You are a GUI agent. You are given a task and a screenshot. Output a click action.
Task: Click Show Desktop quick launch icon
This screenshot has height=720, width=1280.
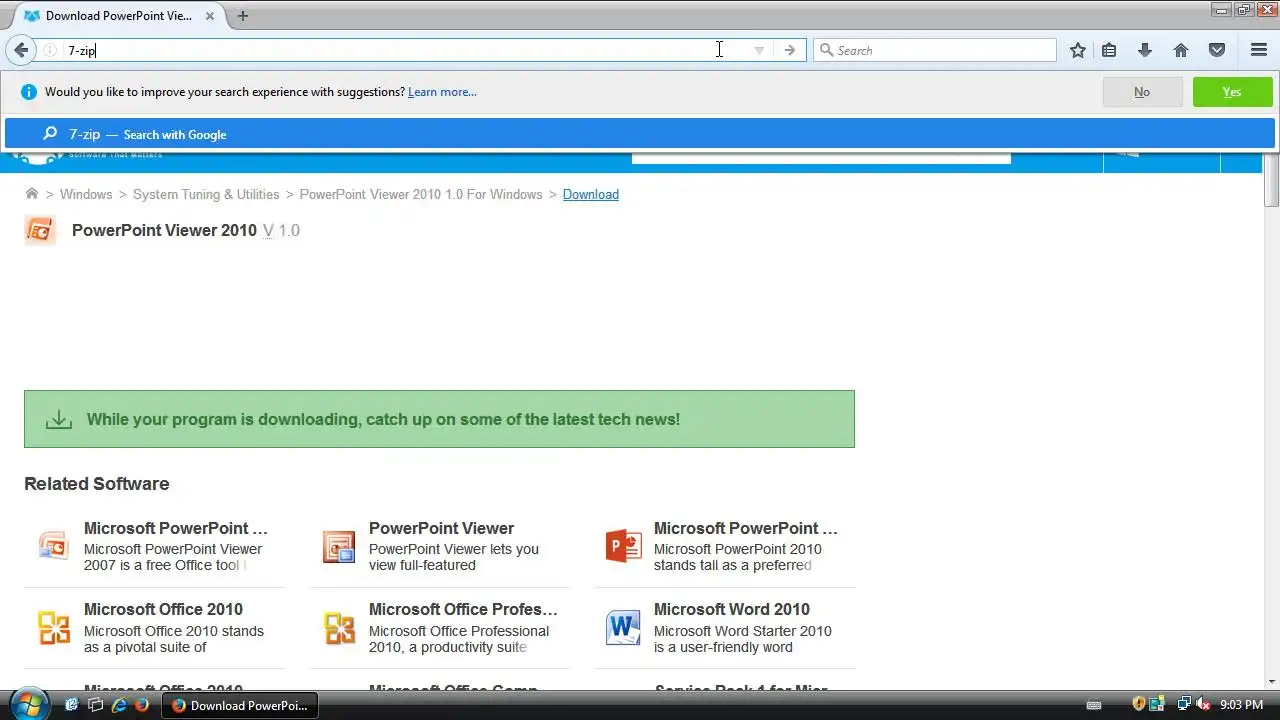point(72,705)
